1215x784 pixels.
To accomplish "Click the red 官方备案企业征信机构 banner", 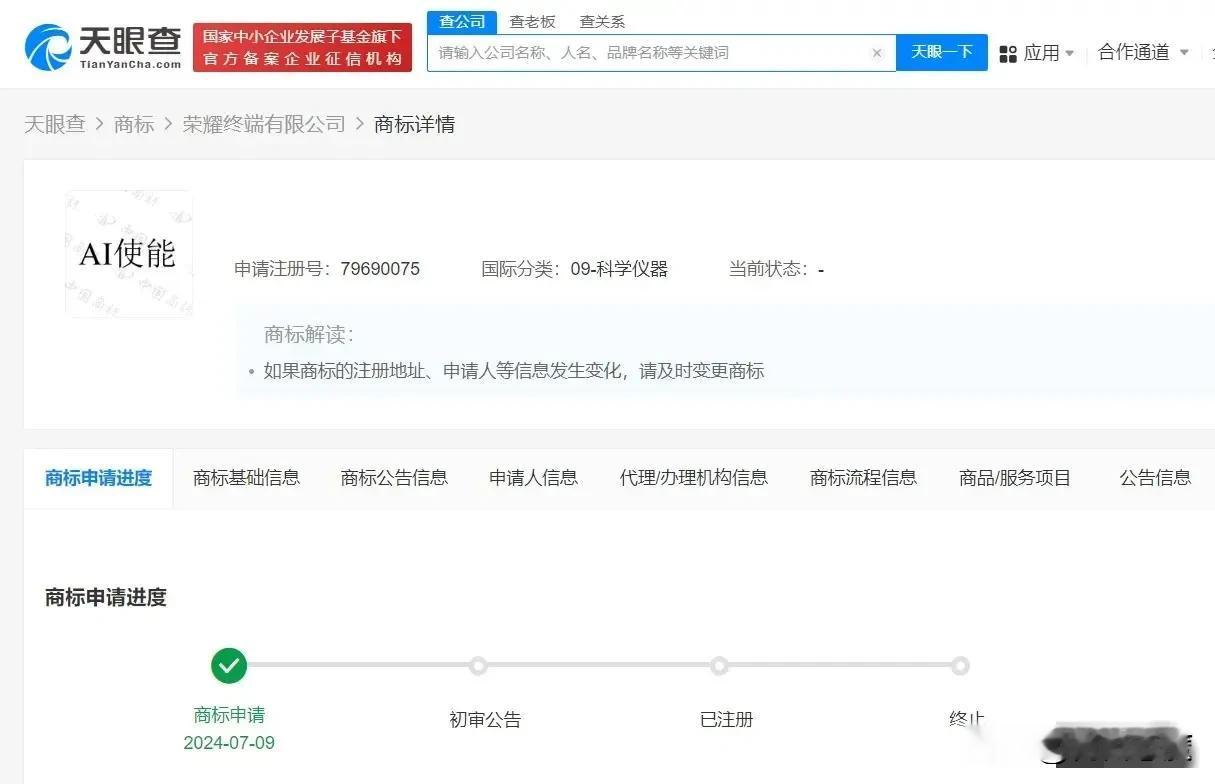I will pyautogui.click(x=302, y=47).
